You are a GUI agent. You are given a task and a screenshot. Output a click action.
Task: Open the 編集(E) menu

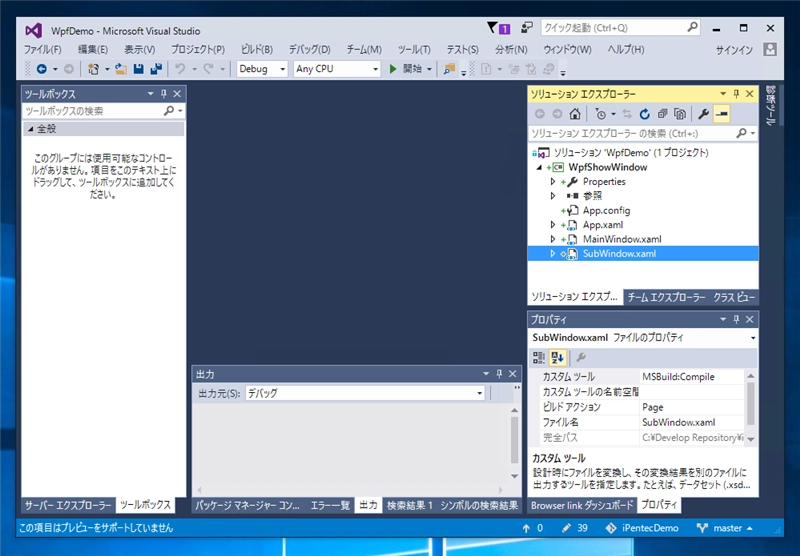tap(92, 49)
